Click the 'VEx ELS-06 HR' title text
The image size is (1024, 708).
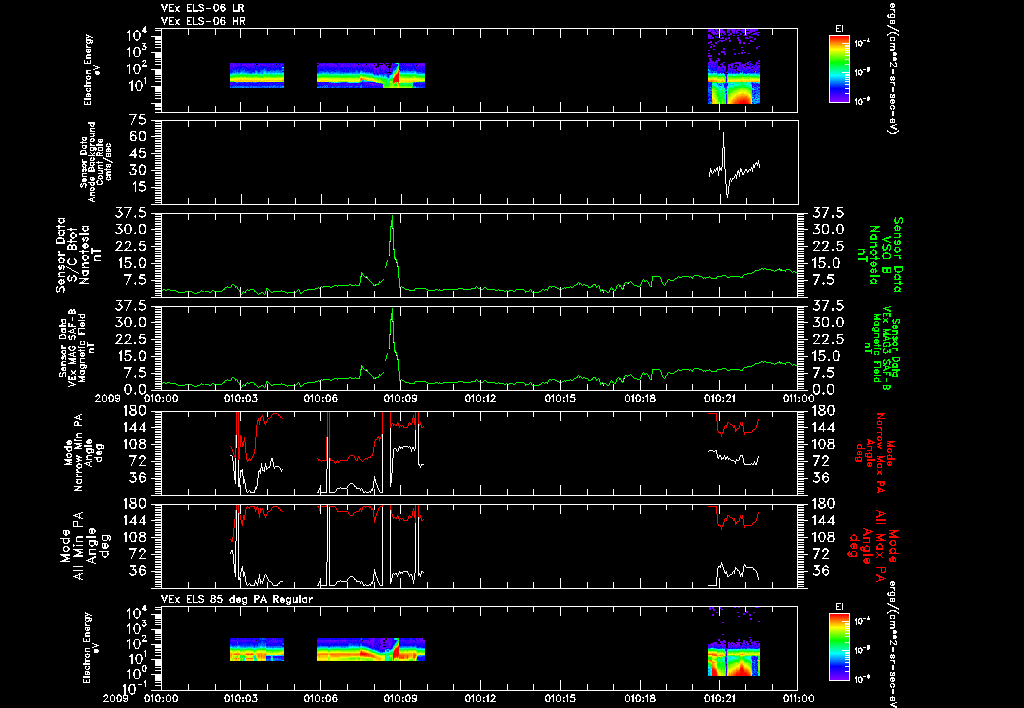tap(203, 22)
